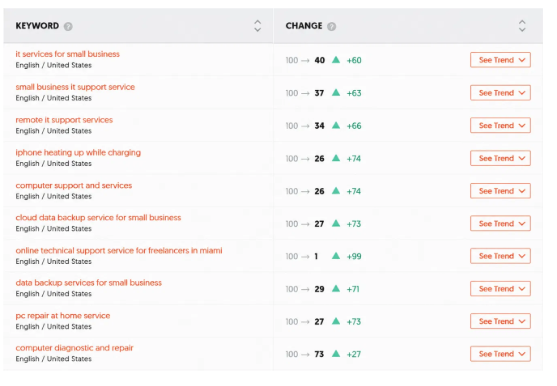The width and height of the screenshot is (557, 386).
Task: Click the +63 change value
Action: point(354,93)
